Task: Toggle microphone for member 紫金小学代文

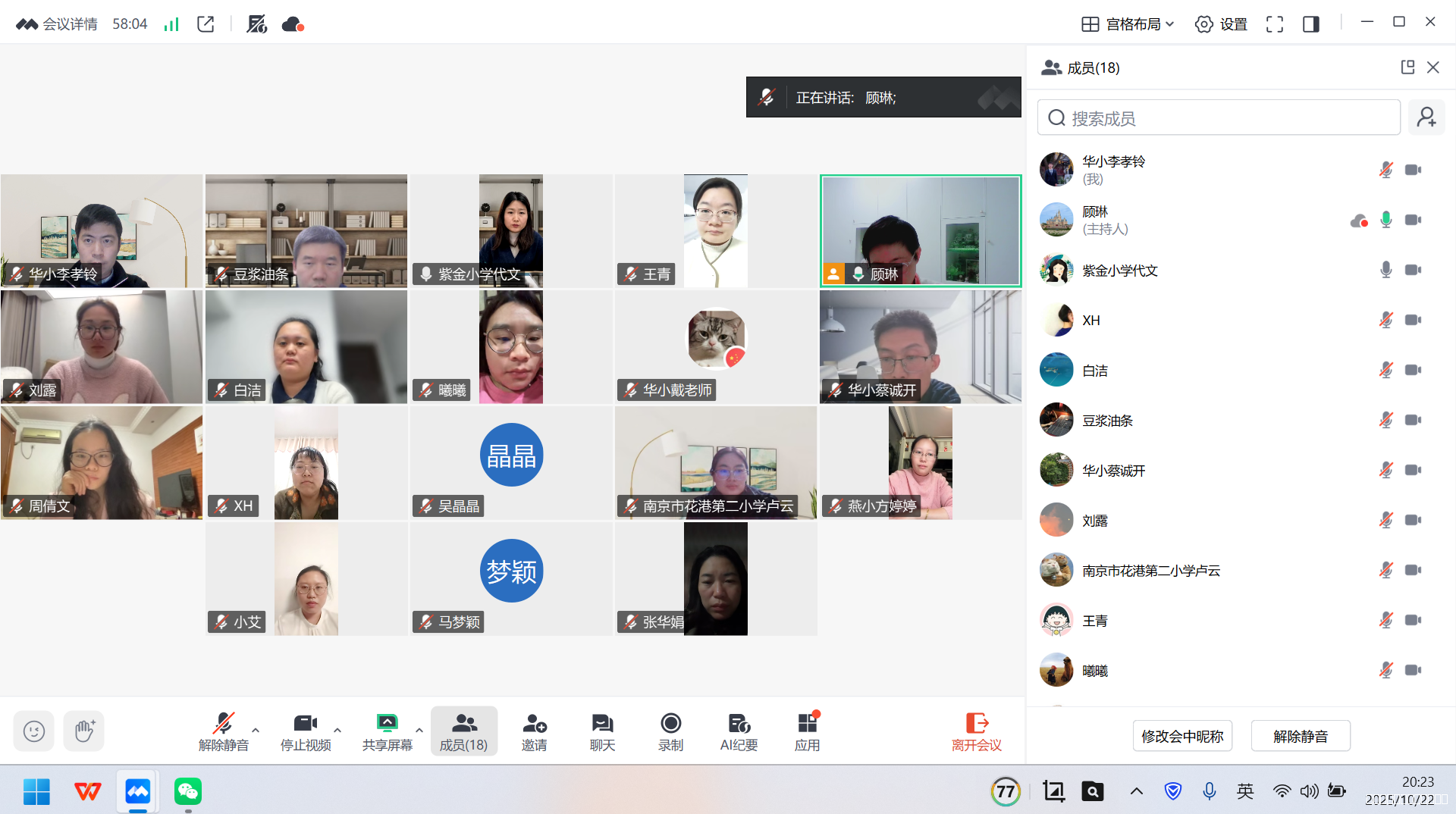Action: (x=1385, y=270)
